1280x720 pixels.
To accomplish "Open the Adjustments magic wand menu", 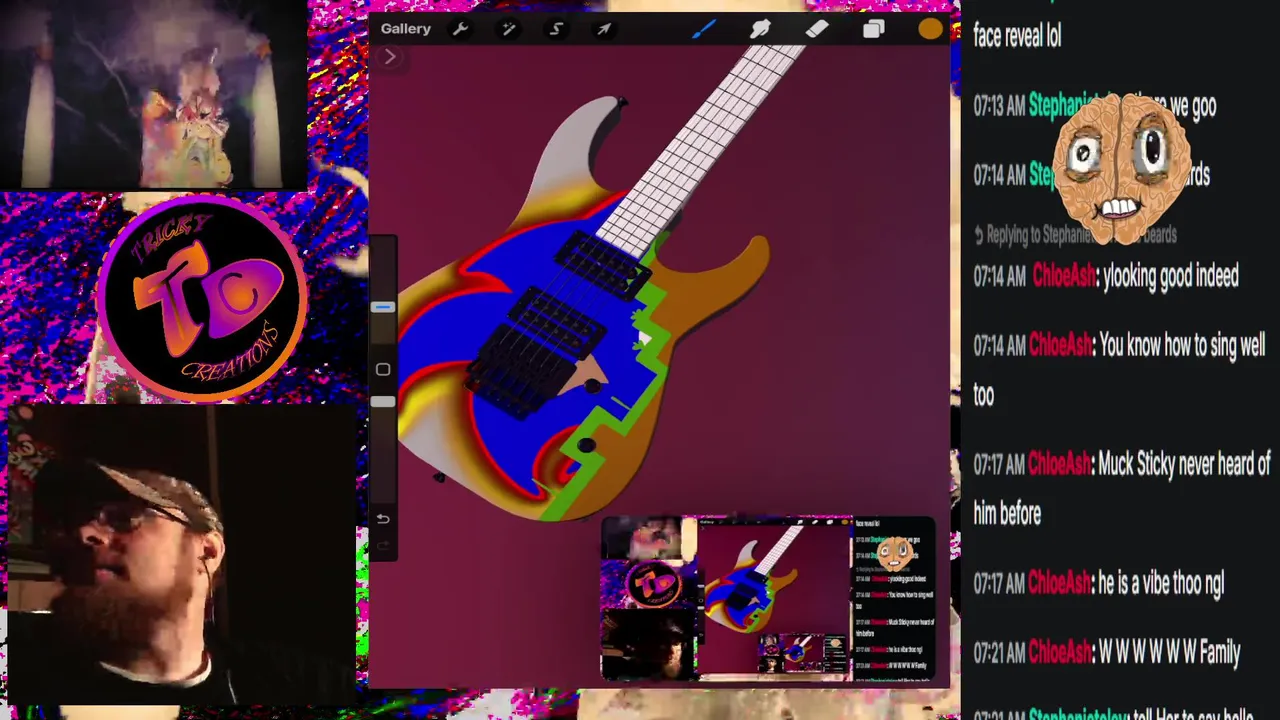I will pyautogui.click(x=508, y=29).
